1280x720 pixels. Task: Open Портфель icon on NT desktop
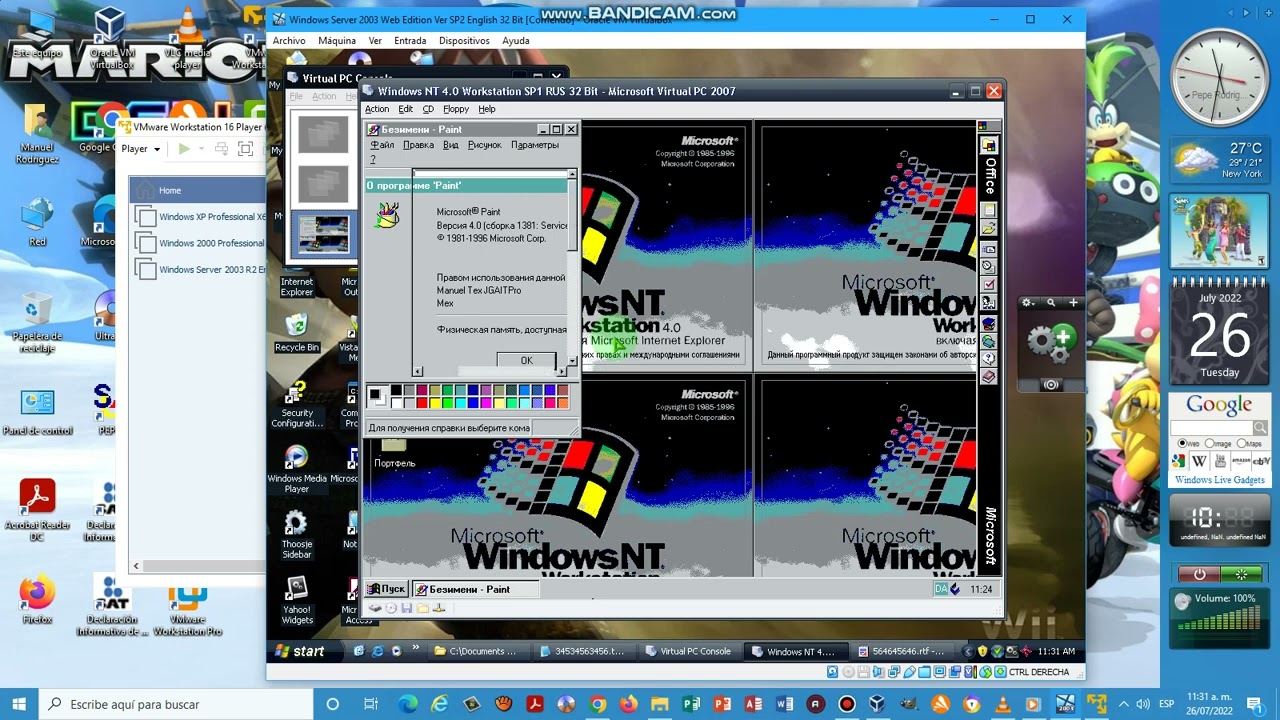point(394,452)
